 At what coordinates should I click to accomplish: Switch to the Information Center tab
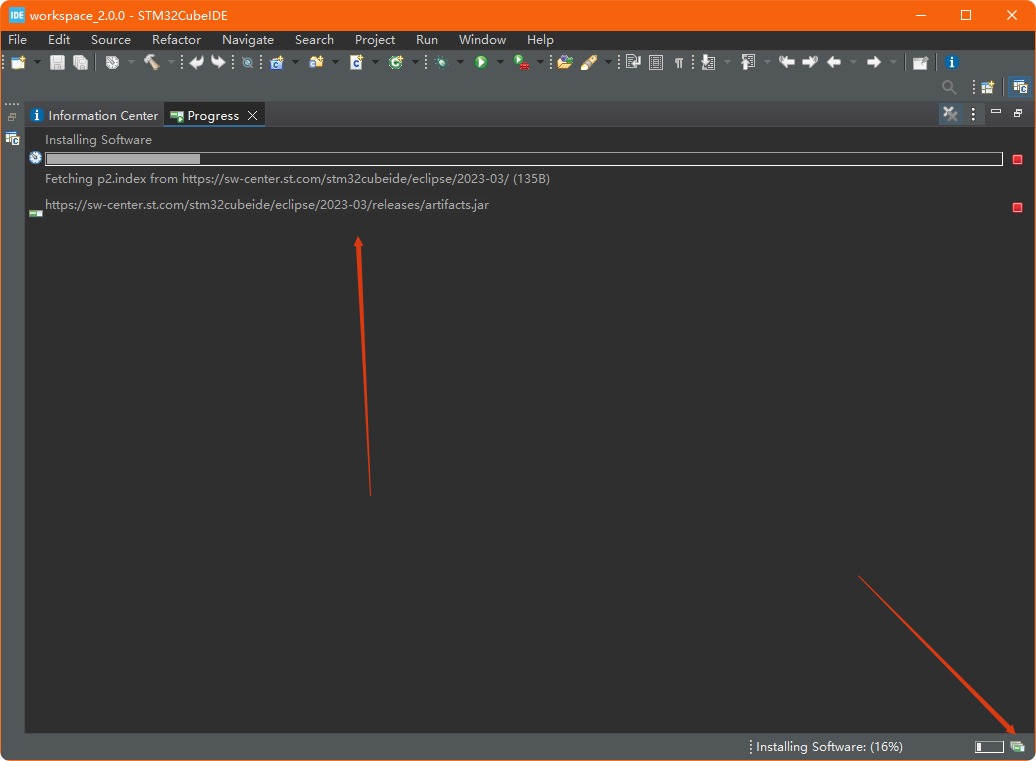coord(95,116)
